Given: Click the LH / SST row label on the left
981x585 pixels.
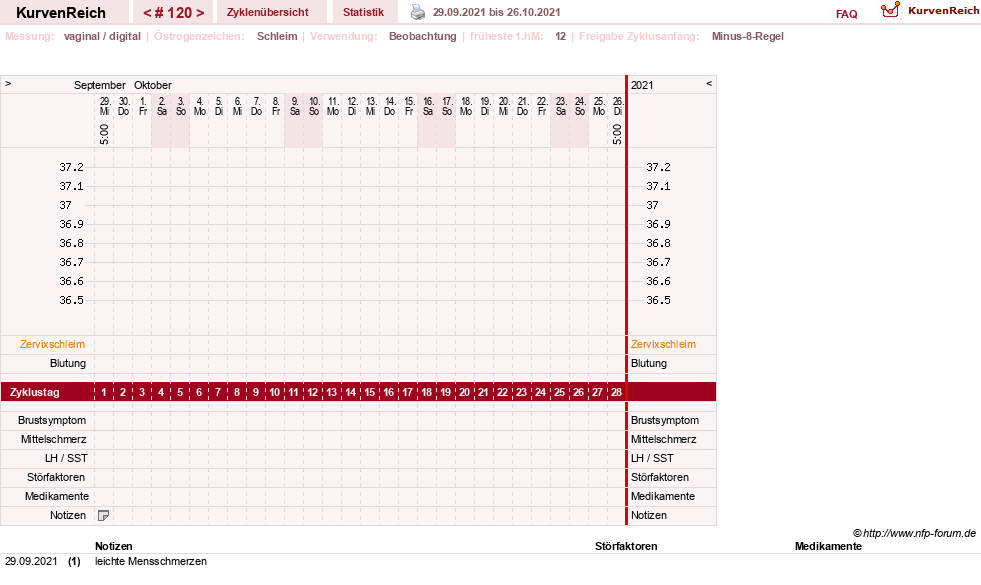Looking at the screenshot, I should pyautogui.click(x=66, y=459).
